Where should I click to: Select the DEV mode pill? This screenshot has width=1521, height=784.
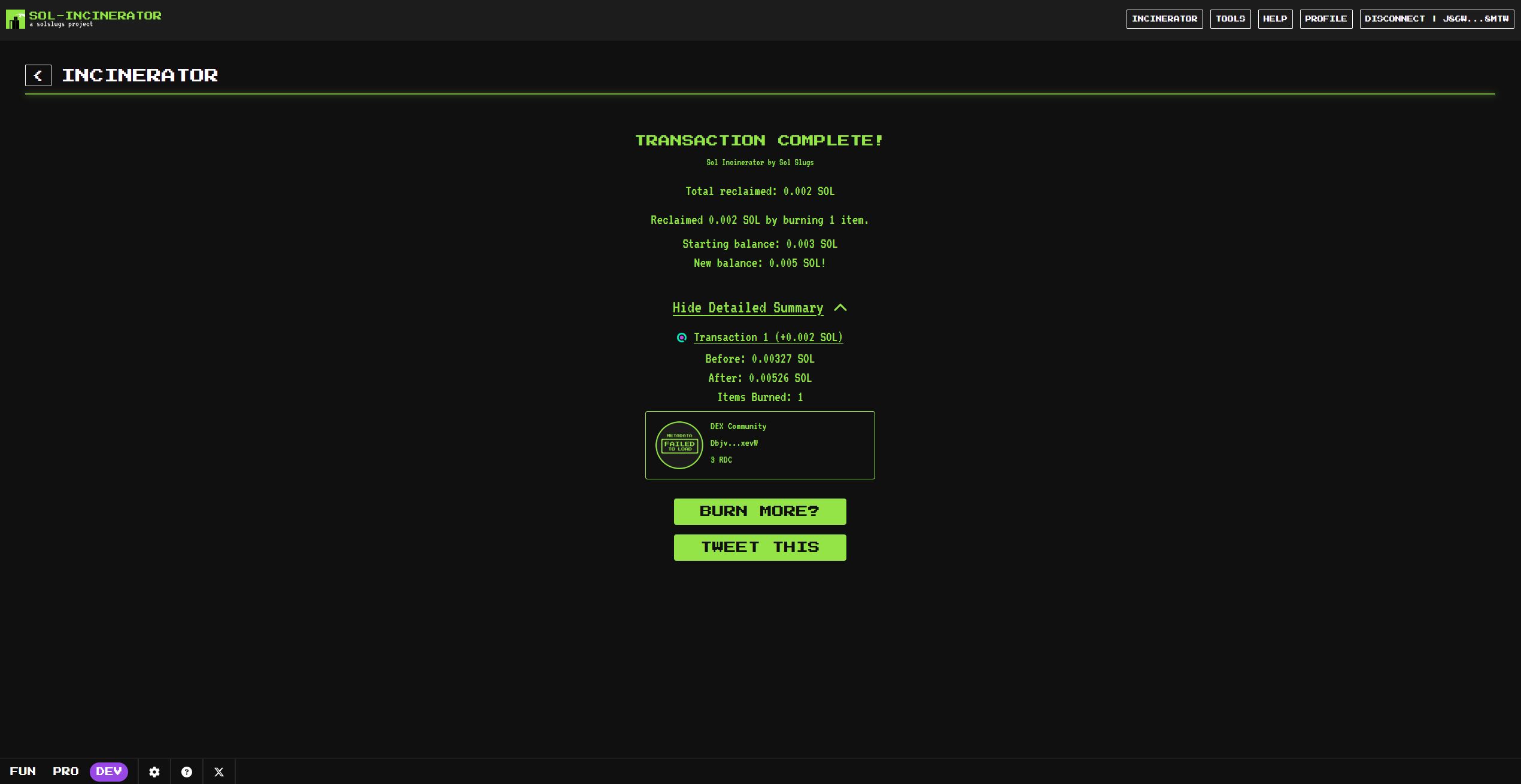pyautogui.click(x=109, y=771)
